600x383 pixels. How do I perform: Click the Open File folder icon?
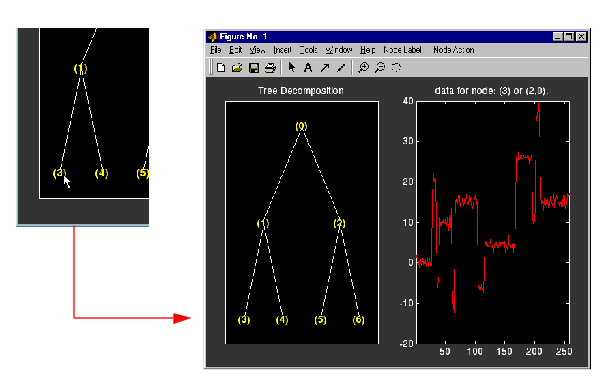[237, 68]
